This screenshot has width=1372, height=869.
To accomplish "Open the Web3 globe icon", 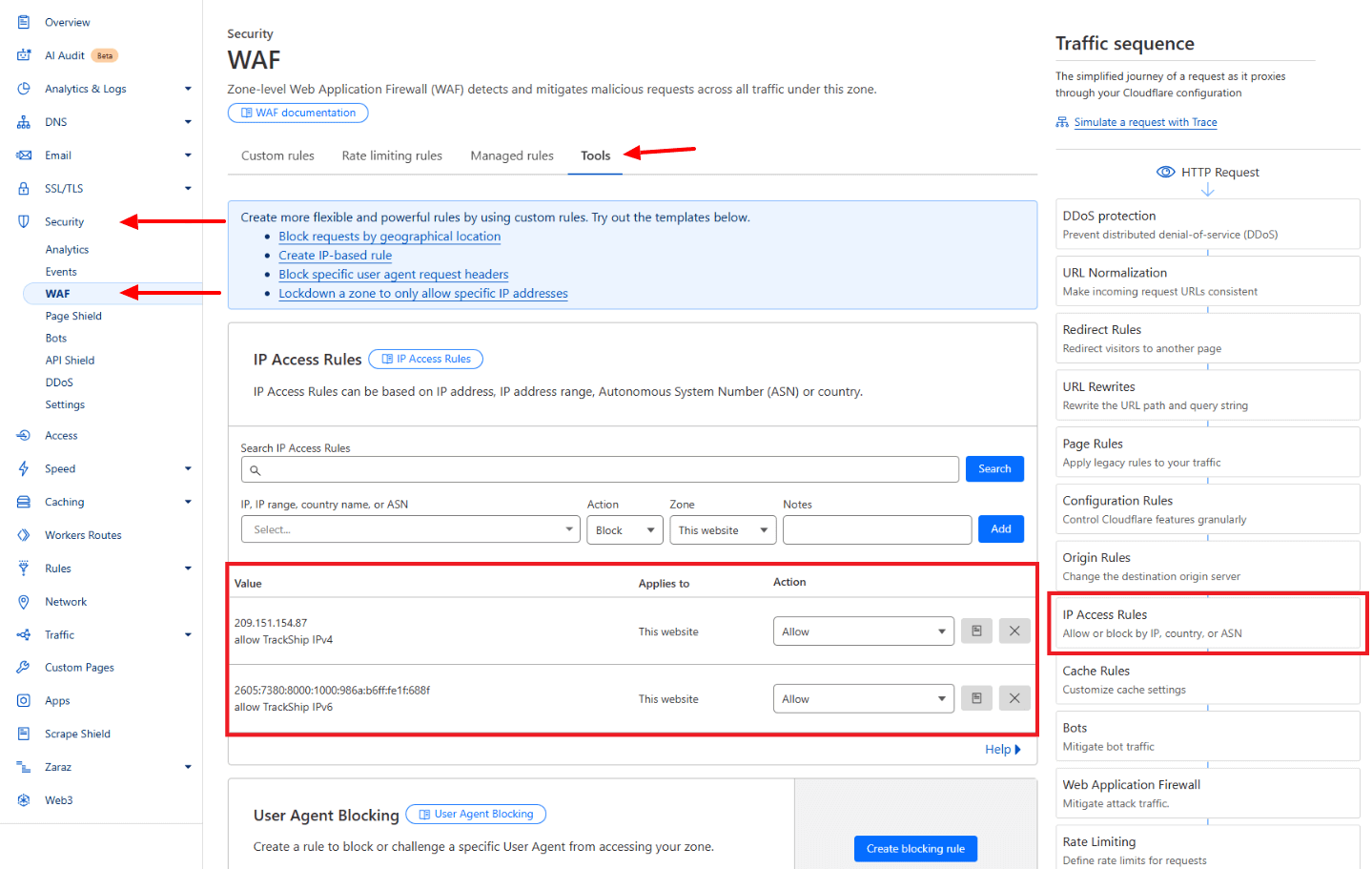I will (26, 799).
